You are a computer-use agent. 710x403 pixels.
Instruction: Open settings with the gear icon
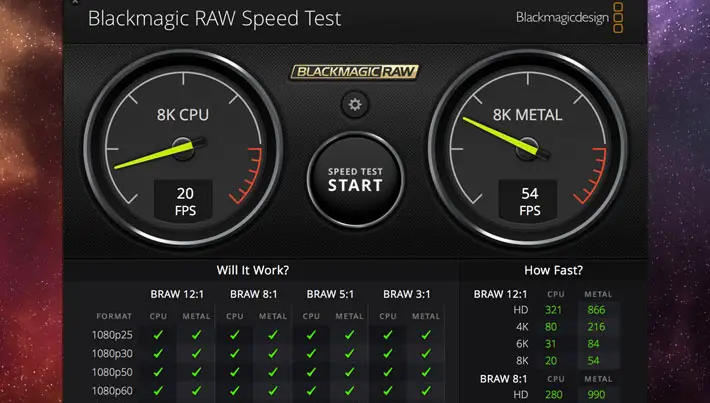click(355, 105)
